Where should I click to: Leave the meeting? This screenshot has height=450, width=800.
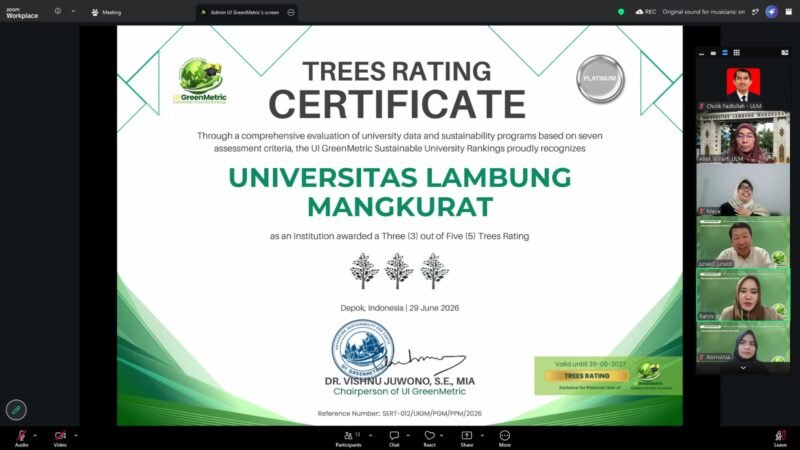click(x=780, y=438)
